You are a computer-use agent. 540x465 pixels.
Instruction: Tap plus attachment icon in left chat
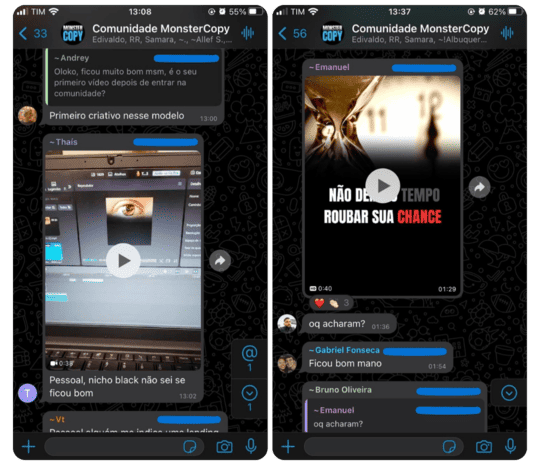click(x=29, y=447)
